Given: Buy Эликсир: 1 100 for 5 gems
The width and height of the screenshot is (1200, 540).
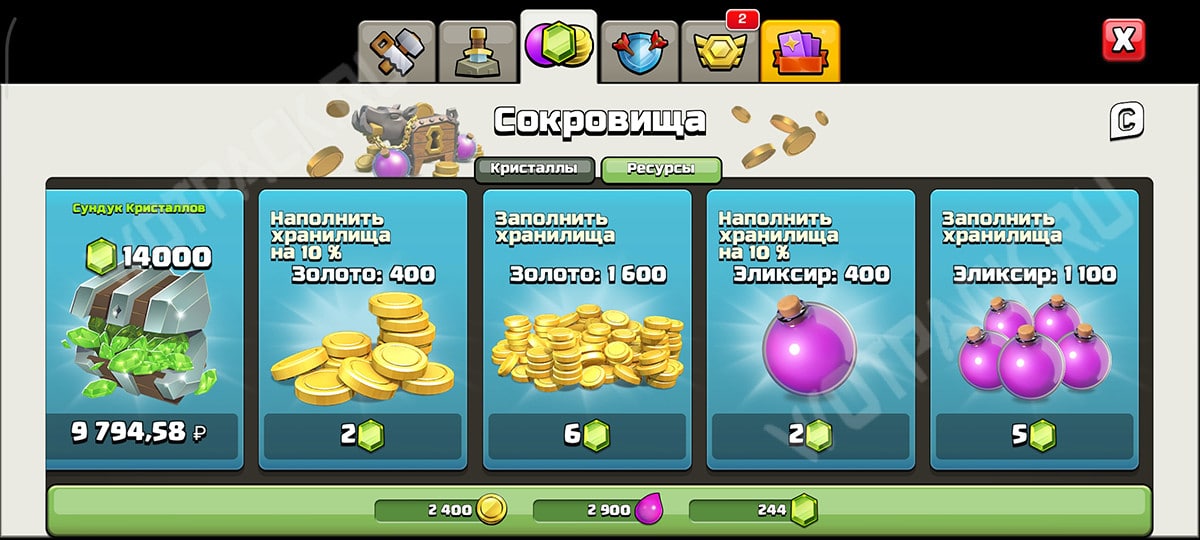Looking at the screenshot, I should 1035,436.
